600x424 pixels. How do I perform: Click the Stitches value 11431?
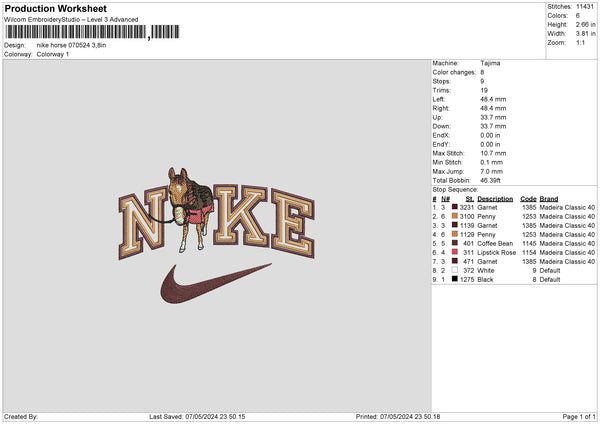pos(585,7)
